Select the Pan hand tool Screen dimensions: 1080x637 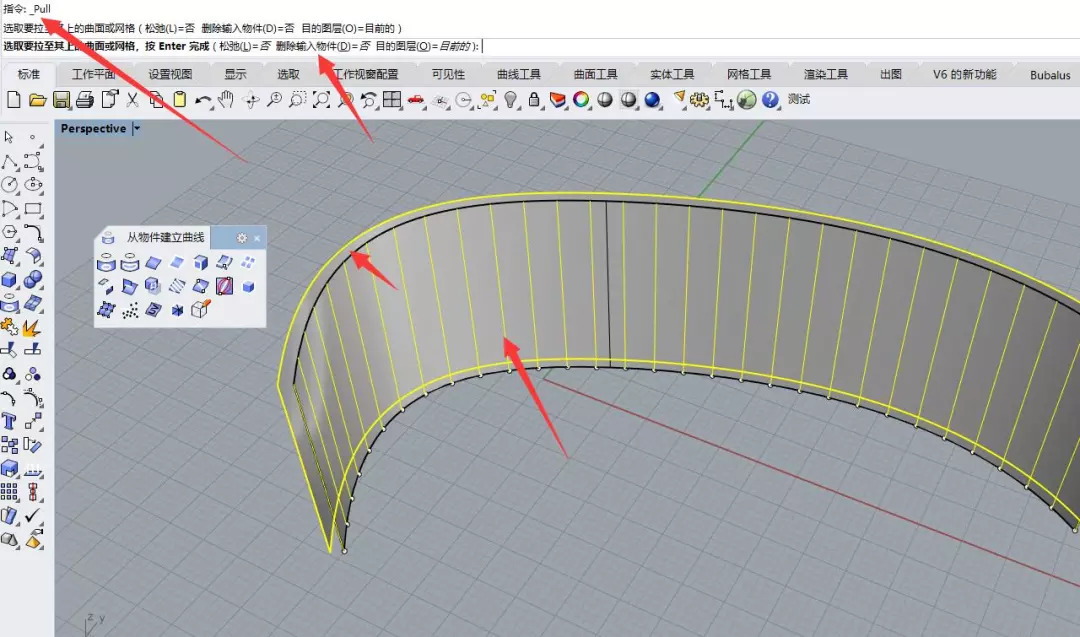coord(226,99)
